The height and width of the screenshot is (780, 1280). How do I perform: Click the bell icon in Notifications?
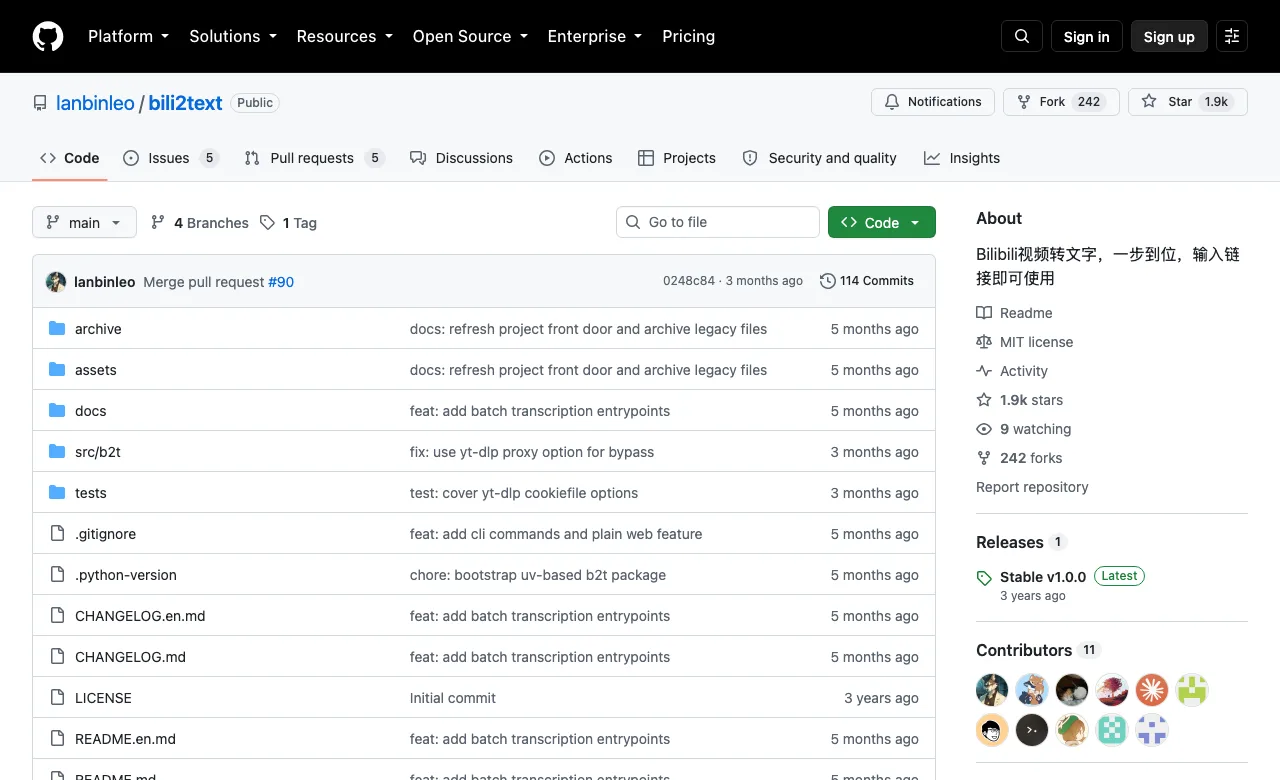point(892,102)
